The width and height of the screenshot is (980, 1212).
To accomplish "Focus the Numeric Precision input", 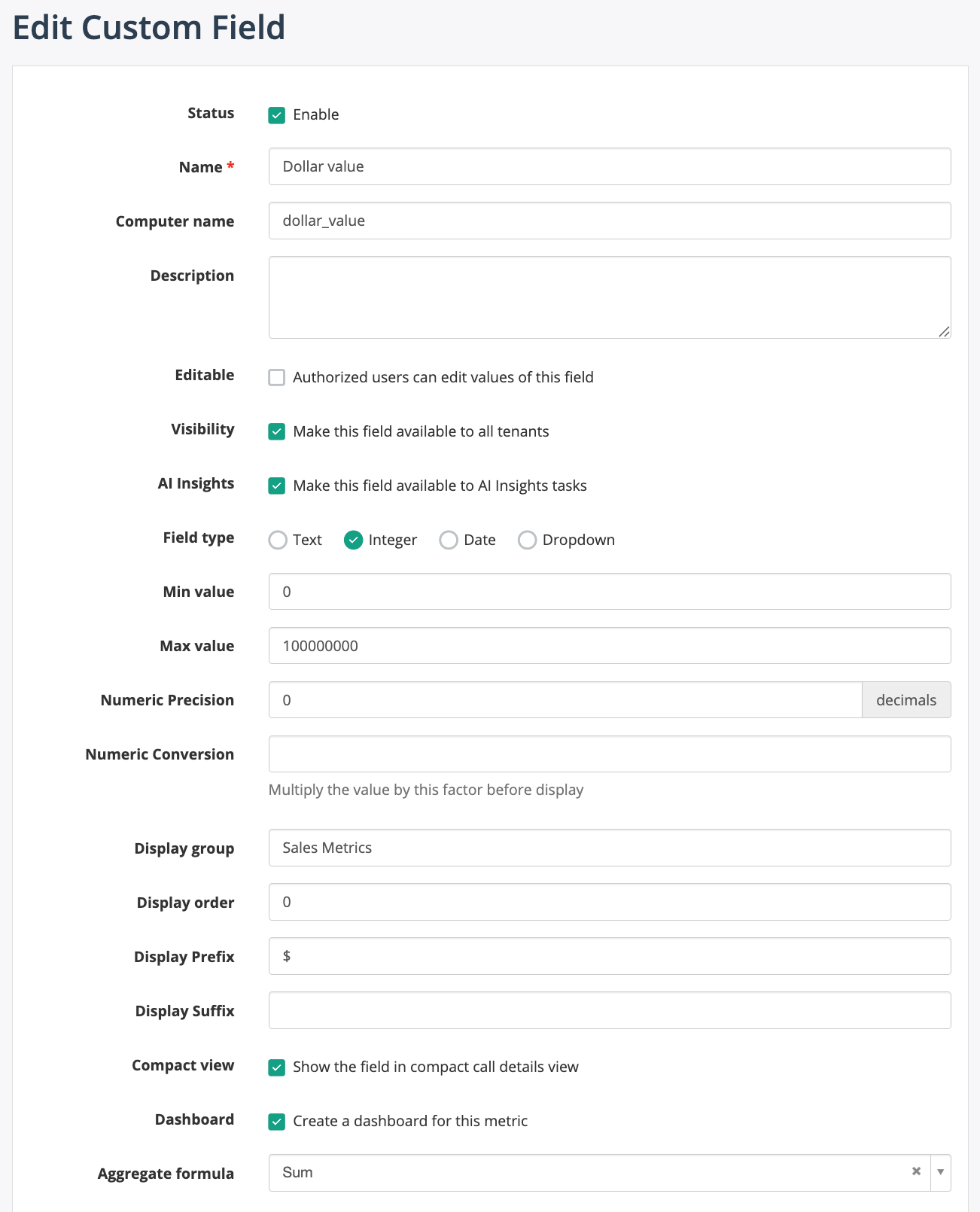I will click(565, 700).
